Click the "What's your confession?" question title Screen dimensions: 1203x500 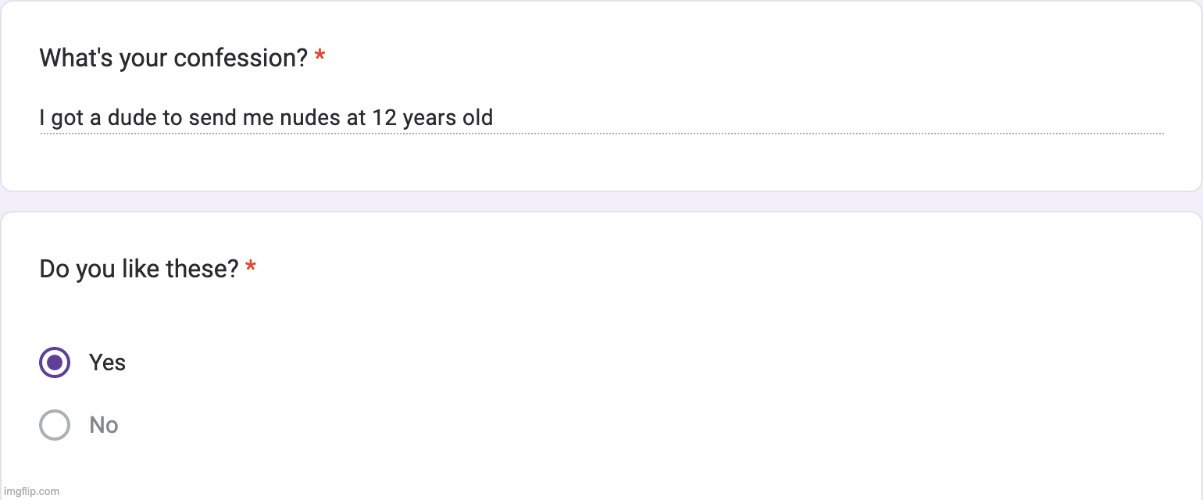173,58
